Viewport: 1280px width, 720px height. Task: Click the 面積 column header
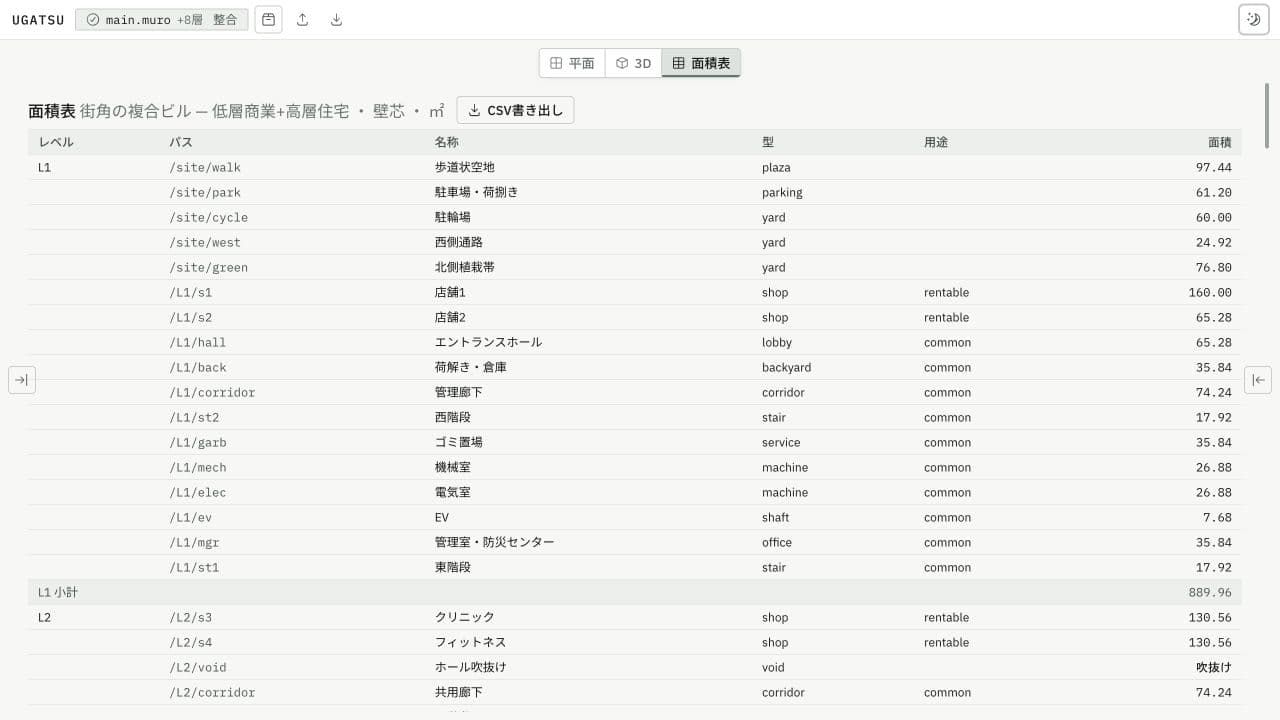pos(1220,142)
